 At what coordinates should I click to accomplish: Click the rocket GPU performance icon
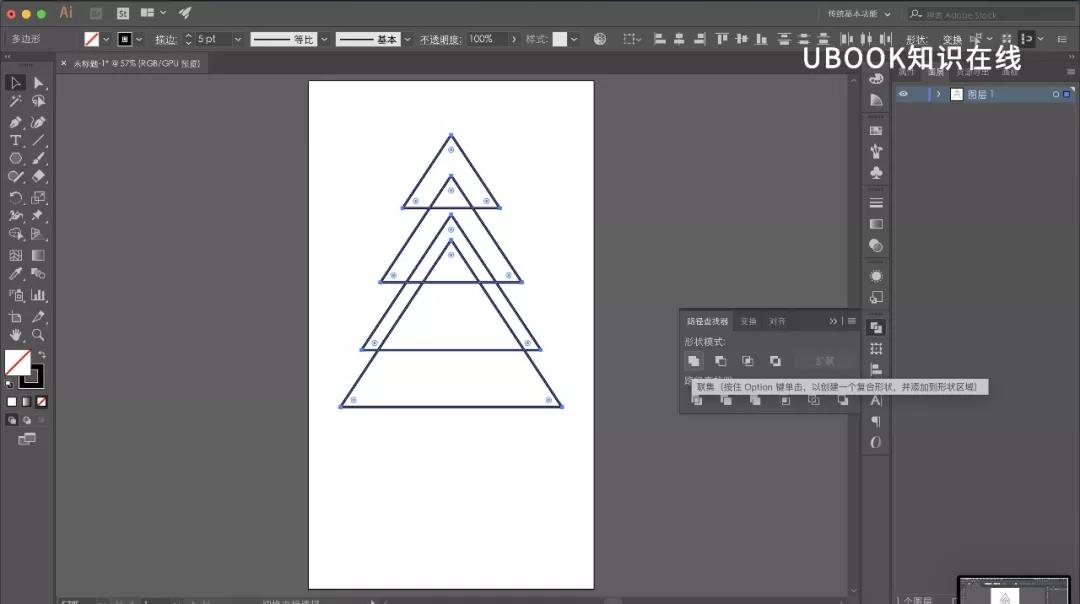185,12
